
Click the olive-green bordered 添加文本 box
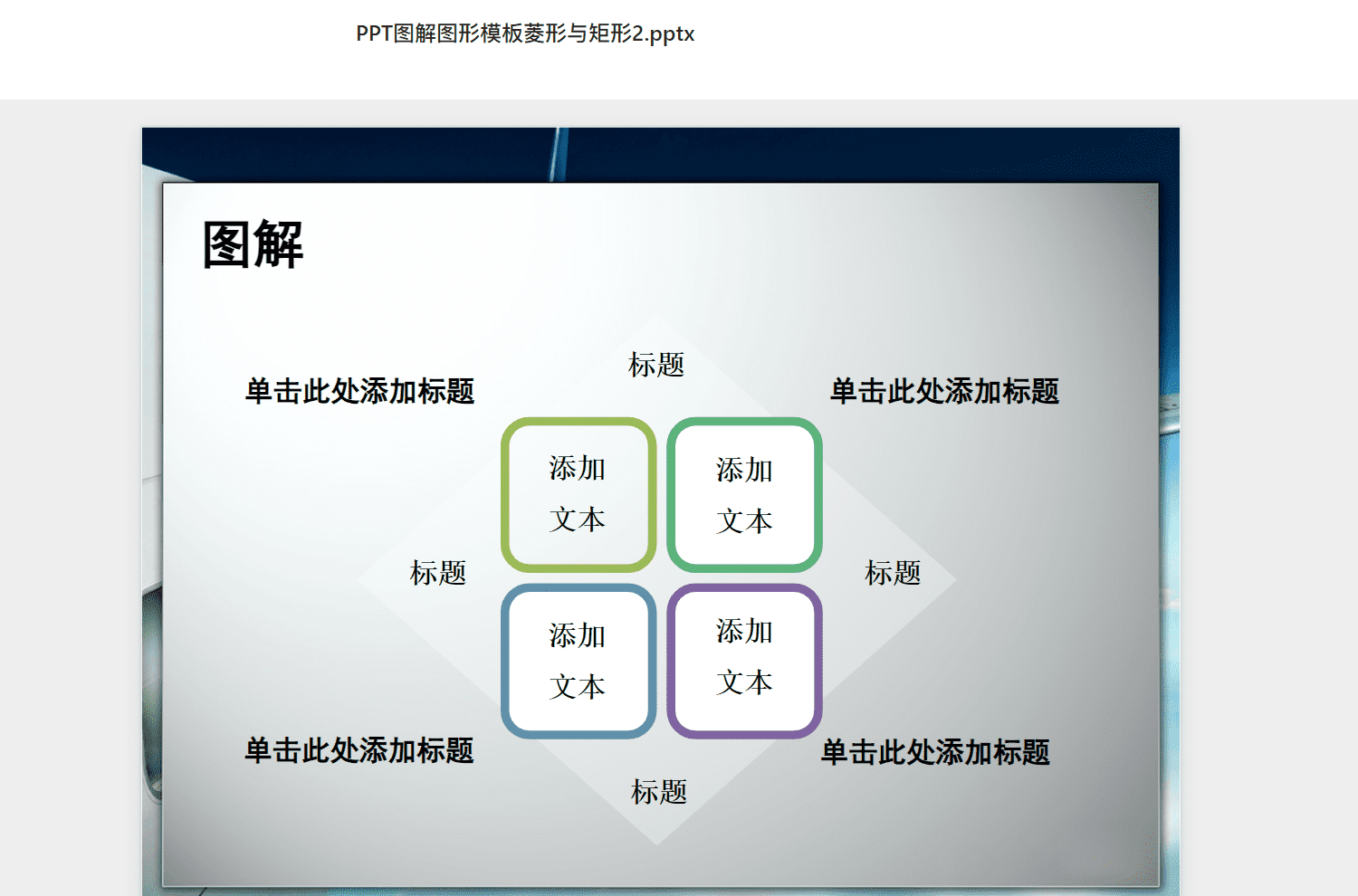(579, 494)
